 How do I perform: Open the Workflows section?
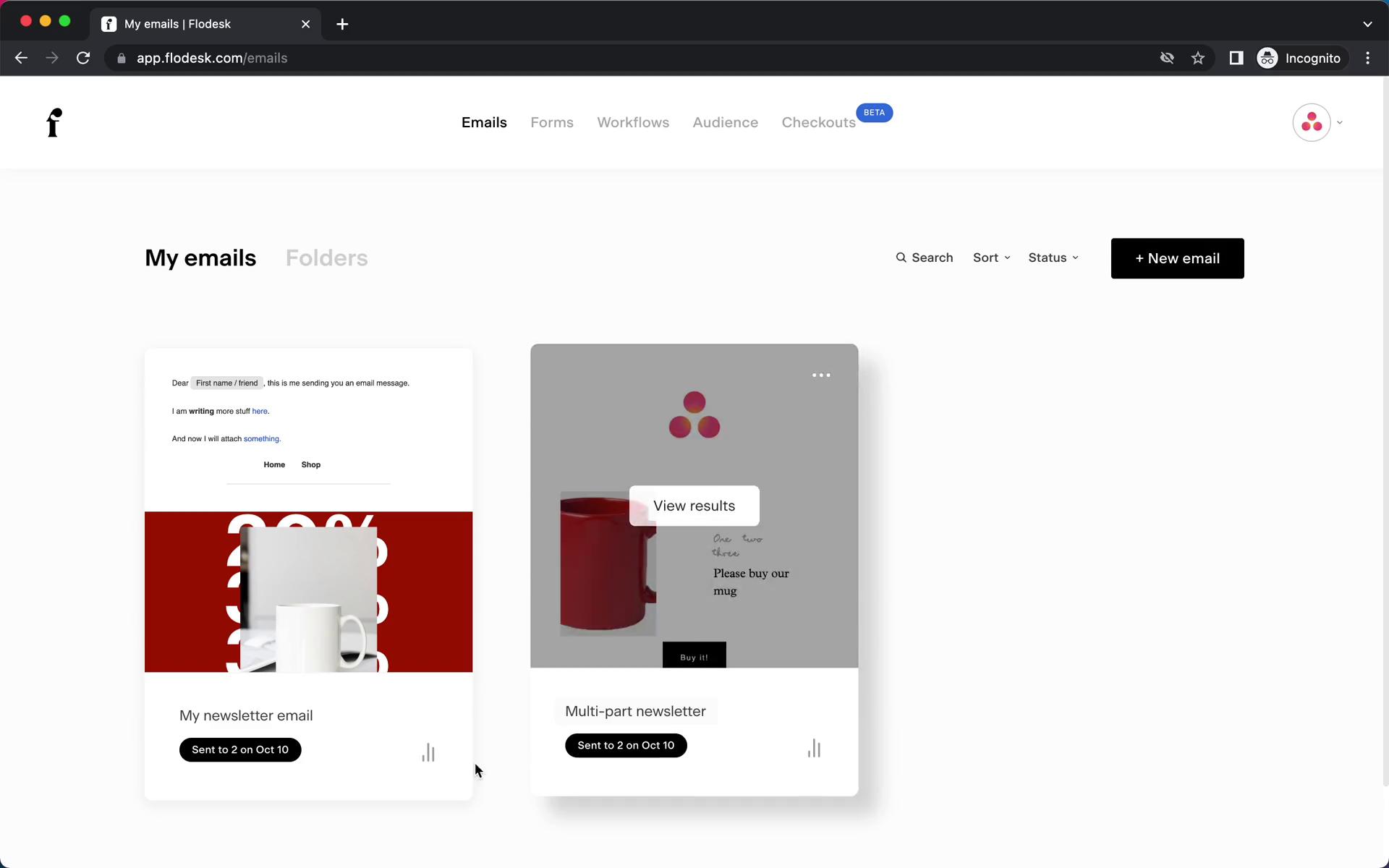coord(634,122)
